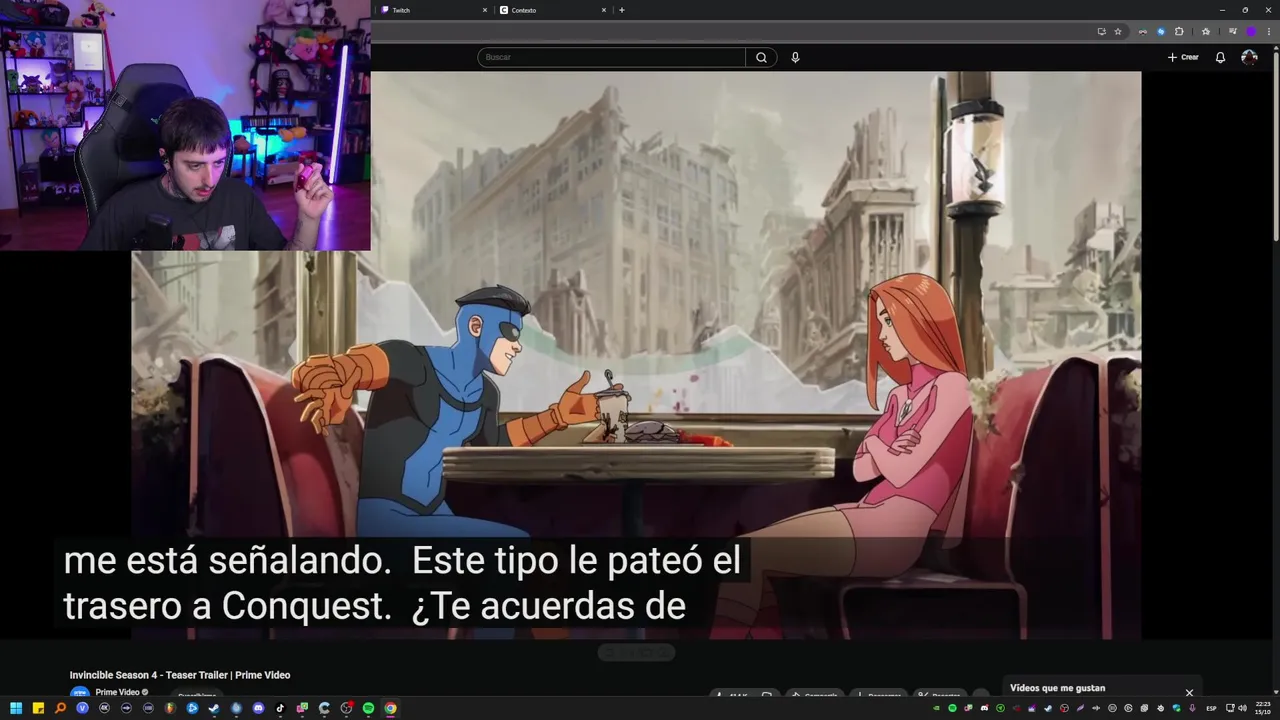1280x720 pixels.
Task: Click the Discord system tray icon
Action: [985, 708]
